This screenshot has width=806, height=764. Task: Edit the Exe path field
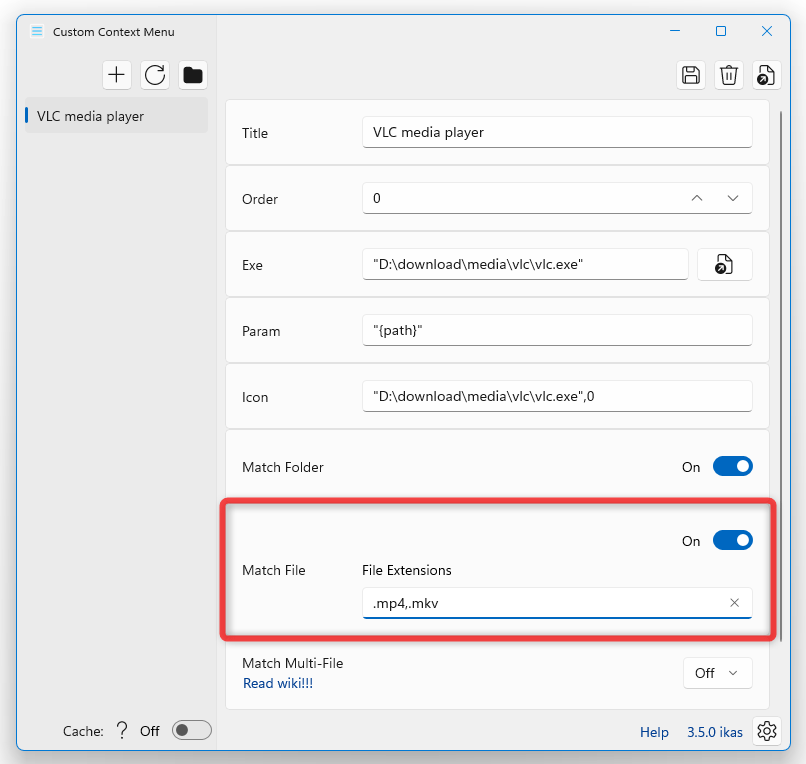525,264
